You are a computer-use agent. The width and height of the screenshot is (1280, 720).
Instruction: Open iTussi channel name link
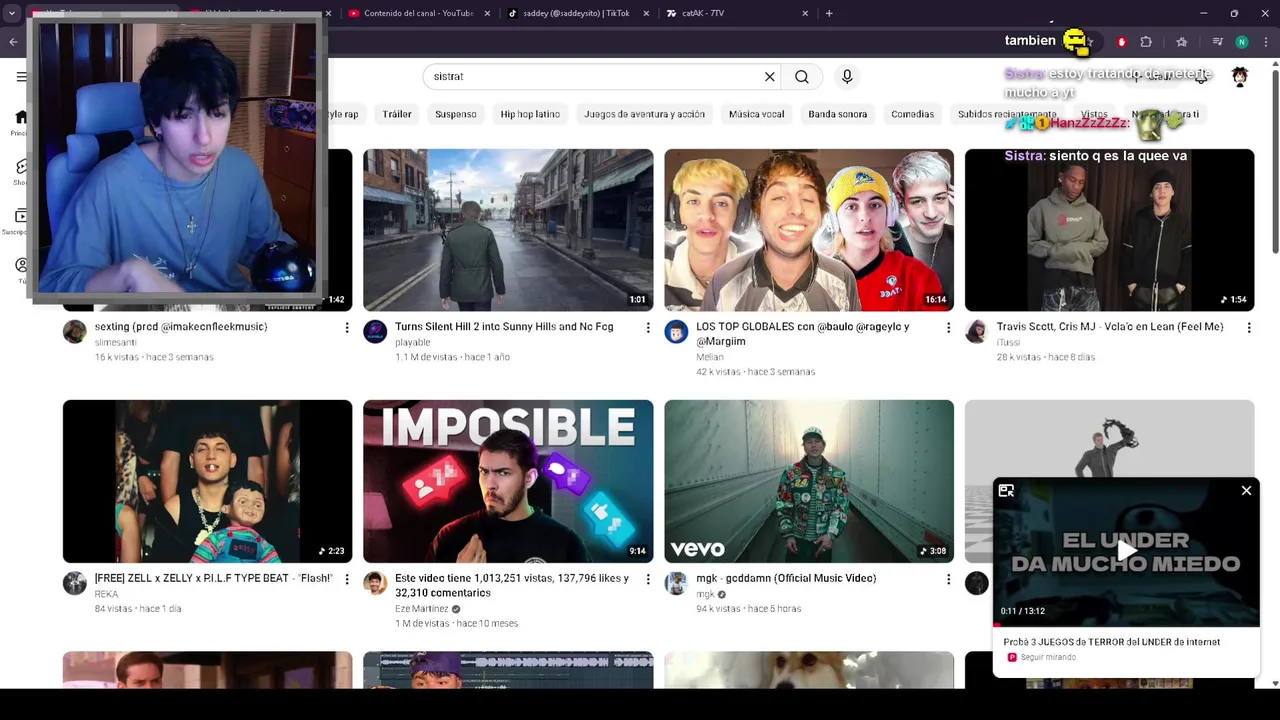[1008, 342]
